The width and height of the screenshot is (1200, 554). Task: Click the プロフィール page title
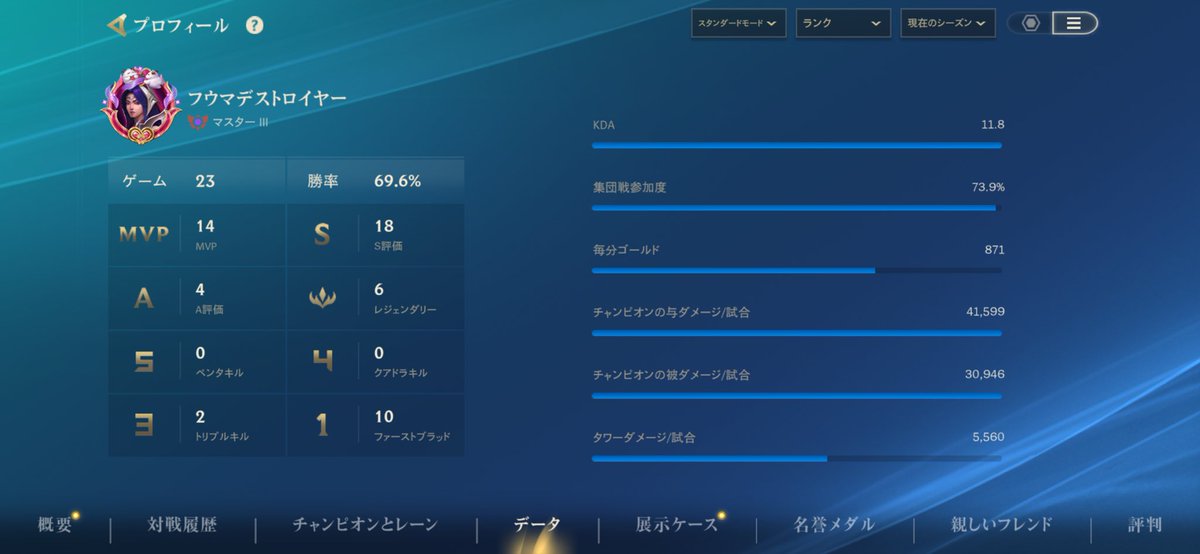click(x=180, y=26)
